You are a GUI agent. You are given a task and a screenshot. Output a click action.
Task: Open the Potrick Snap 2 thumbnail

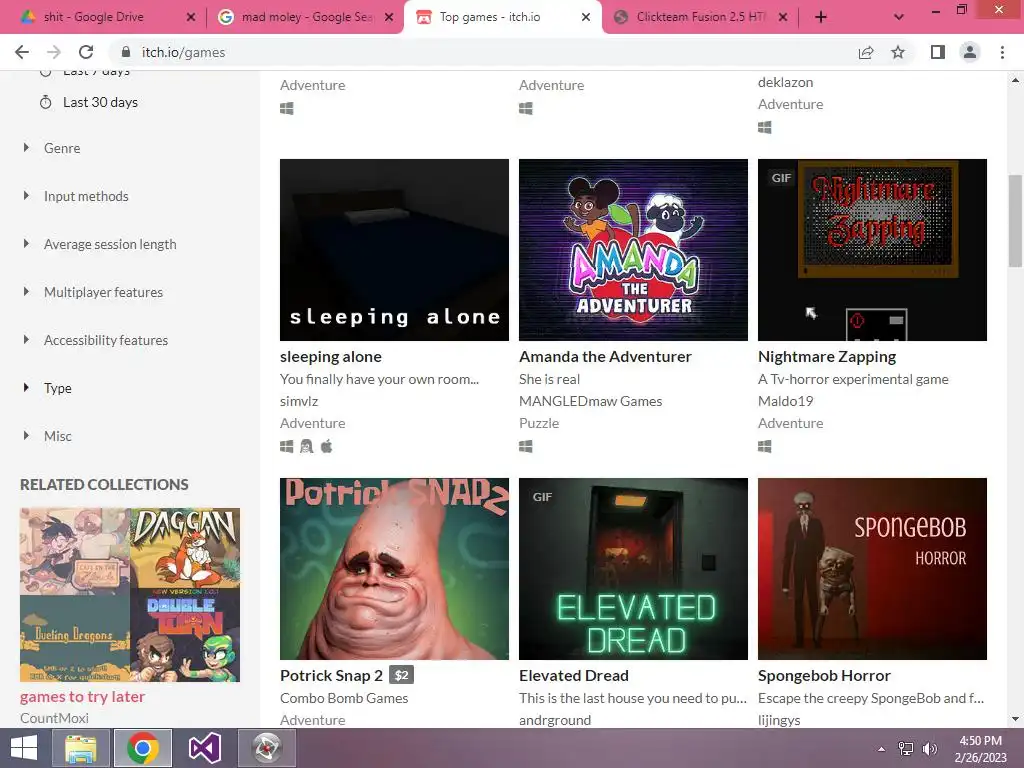tap(394, 569)
